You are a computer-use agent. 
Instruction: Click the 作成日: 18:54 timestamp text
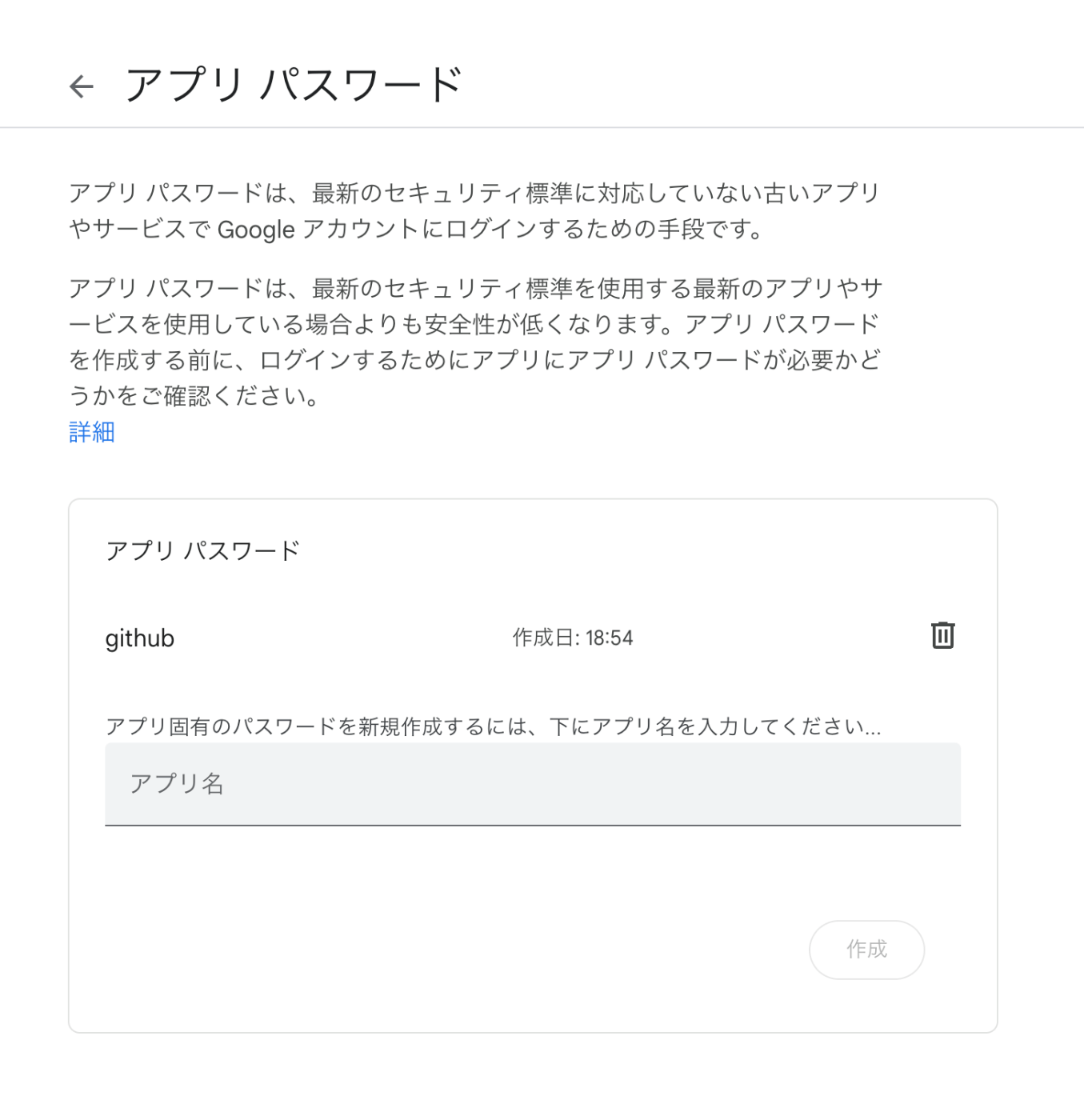(x=571, y=638)
